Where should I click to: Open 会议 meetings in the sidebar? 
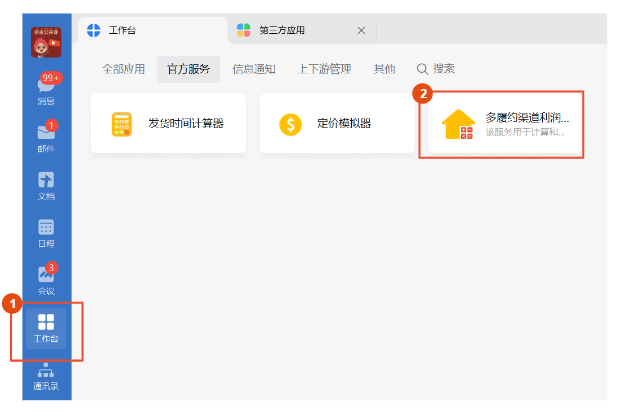(x=46, y=279)
